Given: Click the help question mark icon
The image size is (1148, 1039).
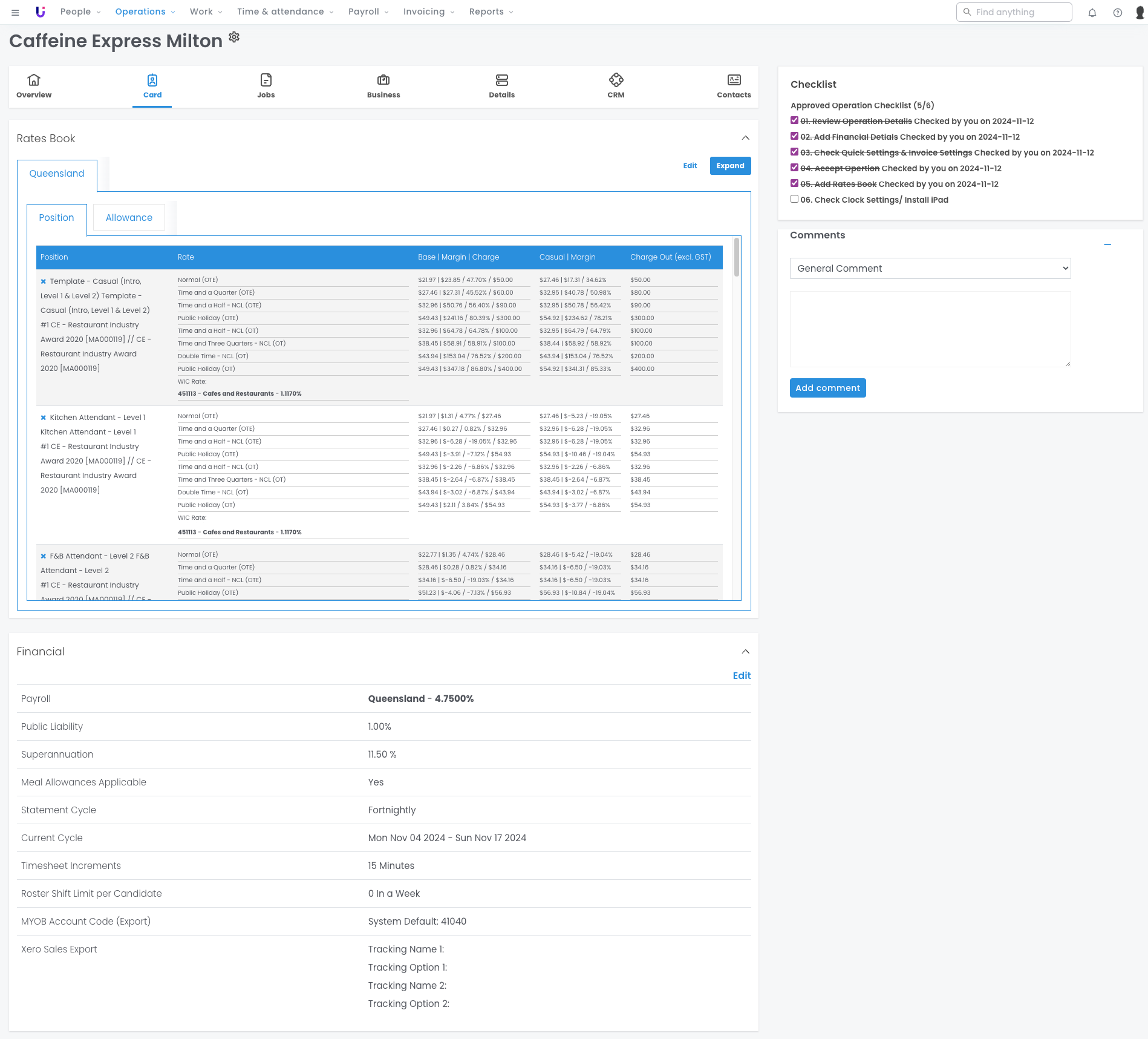Looking at the screenshot, I should (x=1117, y=13).
